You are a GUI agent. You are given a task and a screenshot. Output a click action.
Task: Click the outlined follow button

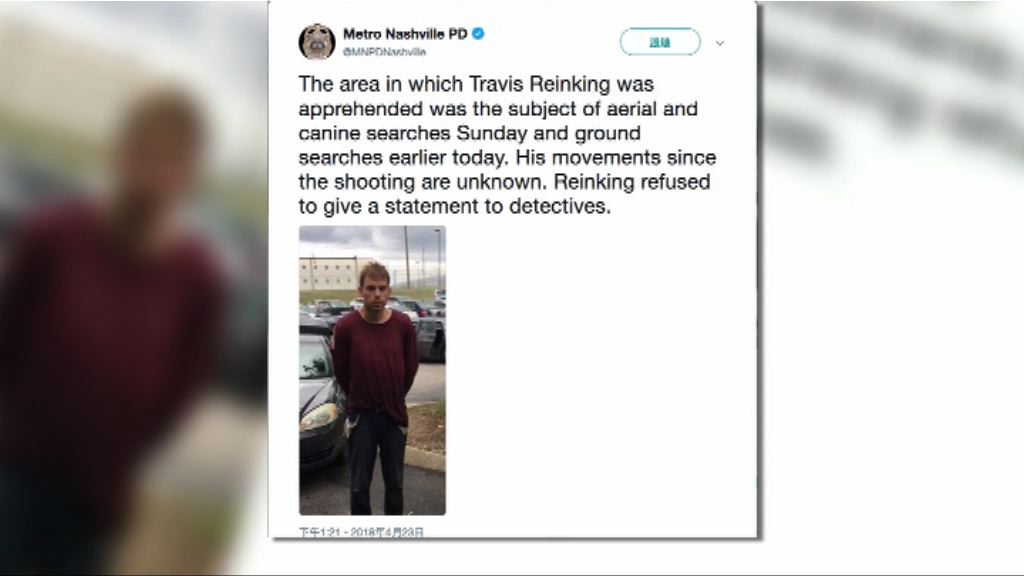click(x=660, y=42)
